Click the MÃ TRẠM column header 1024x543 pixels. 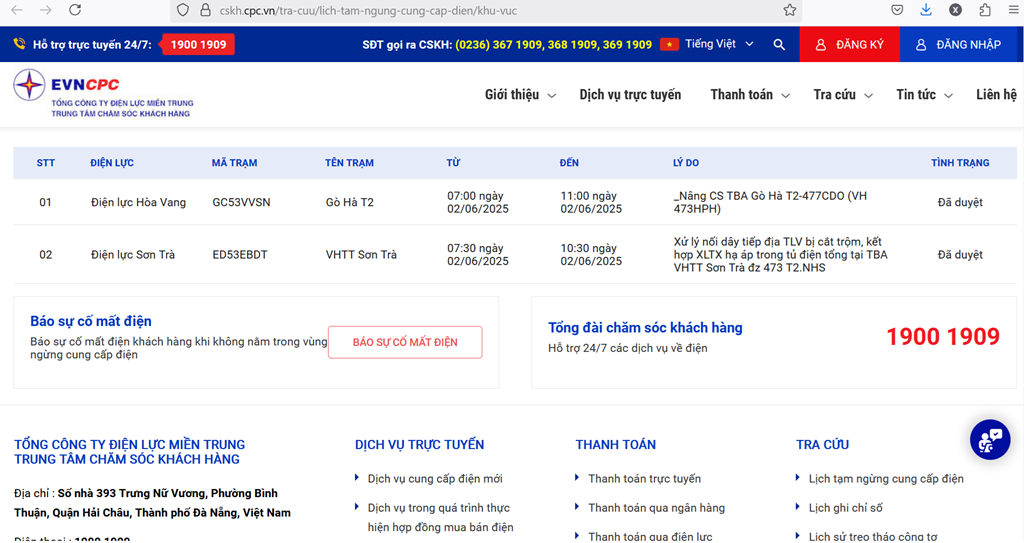[x=234, y=163]
